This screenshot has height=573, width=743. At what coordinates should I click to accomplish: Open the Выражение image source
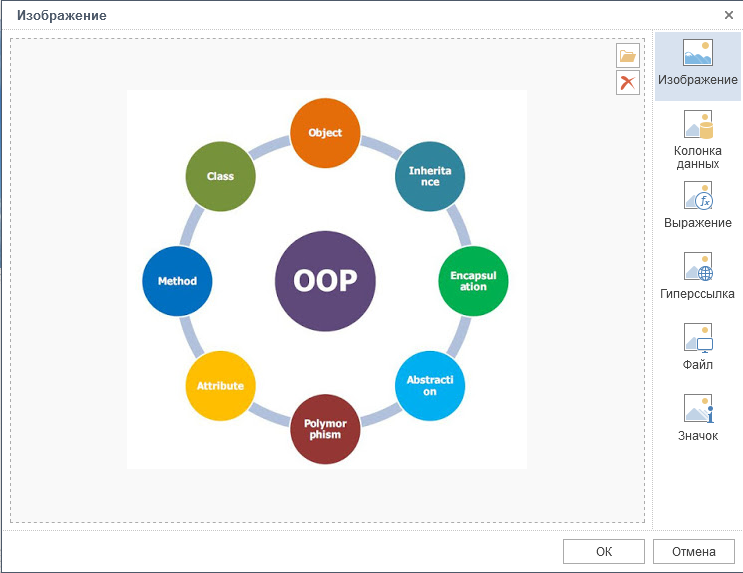point(697,206)
